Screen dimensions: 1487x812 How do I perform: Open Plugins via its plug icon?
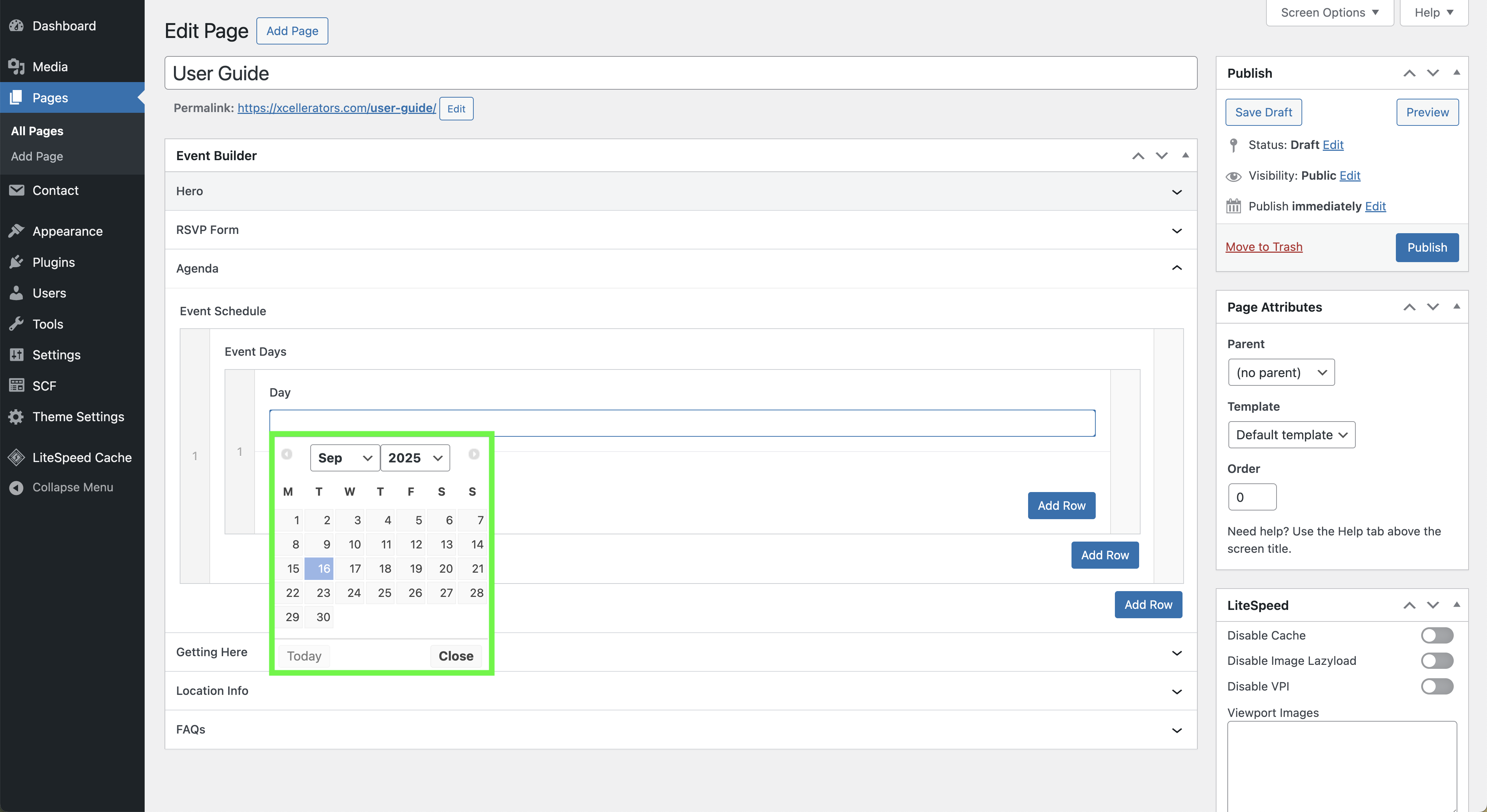coord(16,262)
